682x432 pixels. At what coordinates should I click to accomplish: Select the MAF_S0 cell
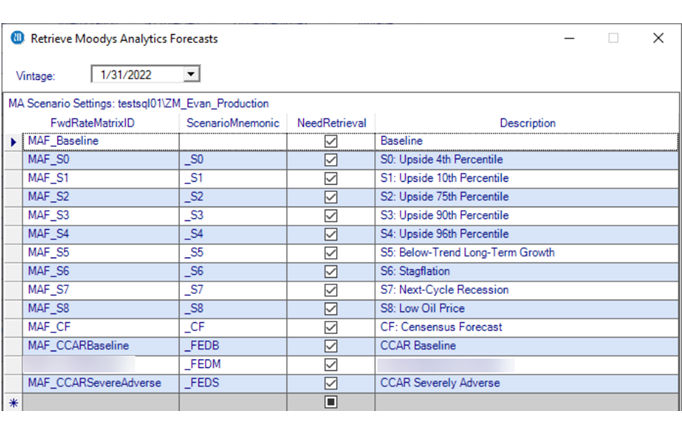(100, 160)
